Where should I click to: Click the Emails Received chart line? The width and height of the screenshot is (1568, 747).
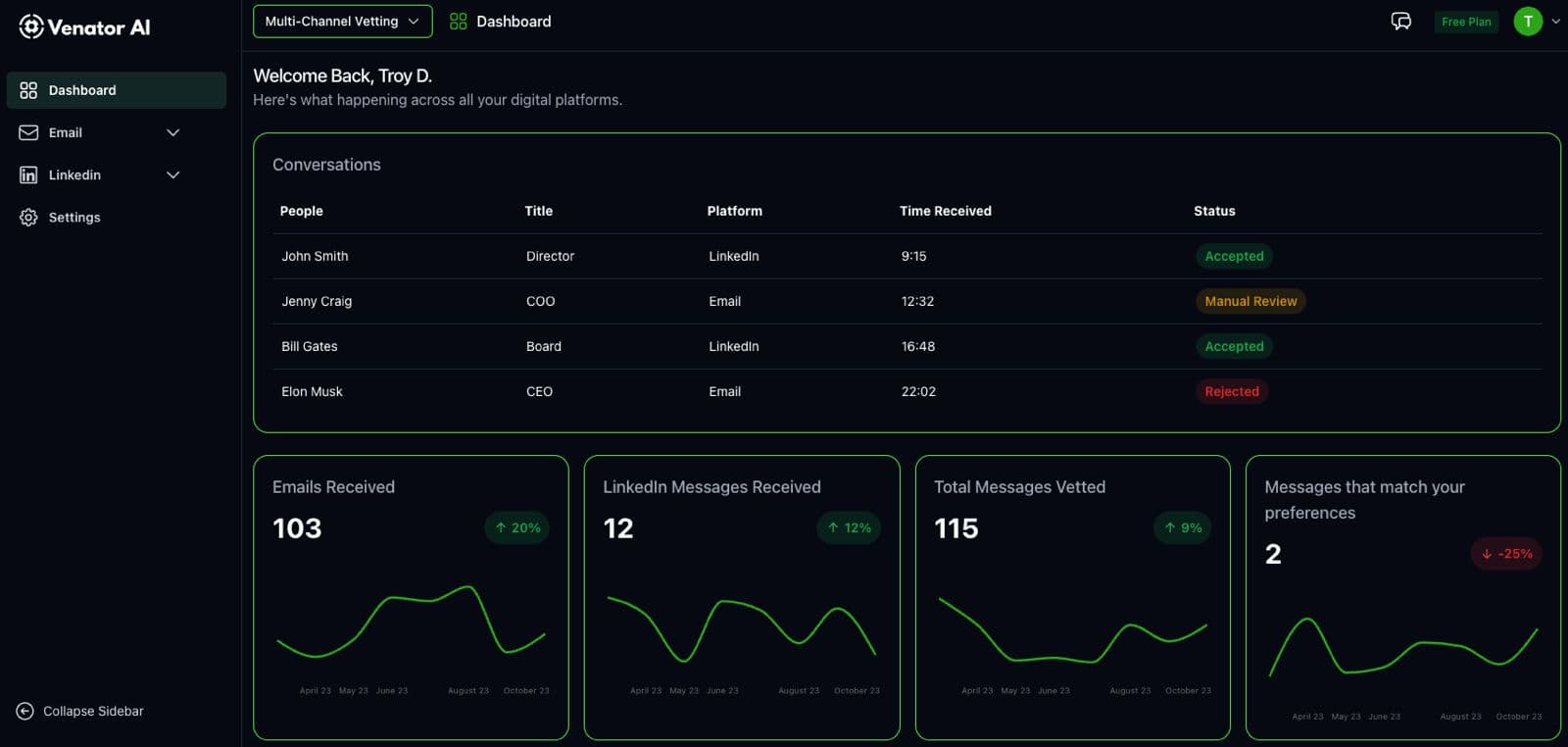click(392, 599)
